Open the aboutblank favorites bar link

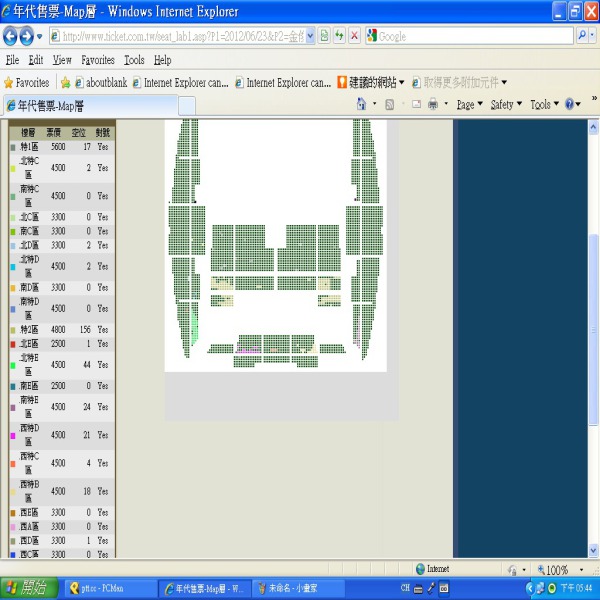click(x=106, y=82)
